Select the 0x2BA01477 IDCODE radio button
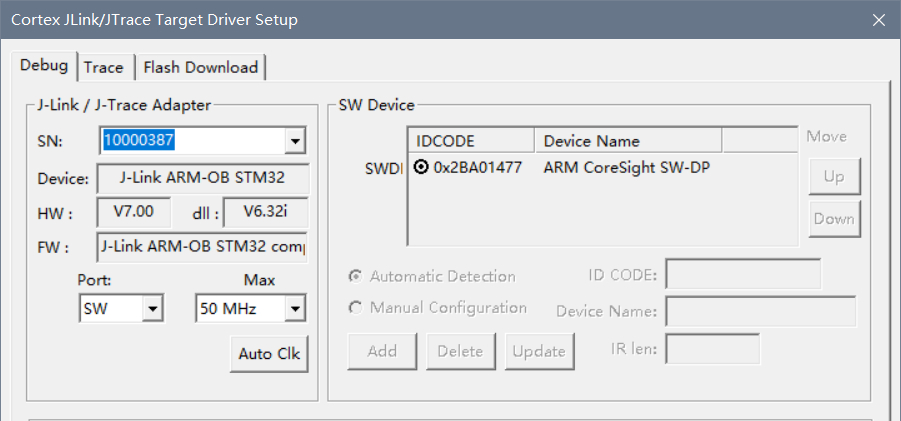Screen dimensions: 901x421 click(x=421, y=167)
